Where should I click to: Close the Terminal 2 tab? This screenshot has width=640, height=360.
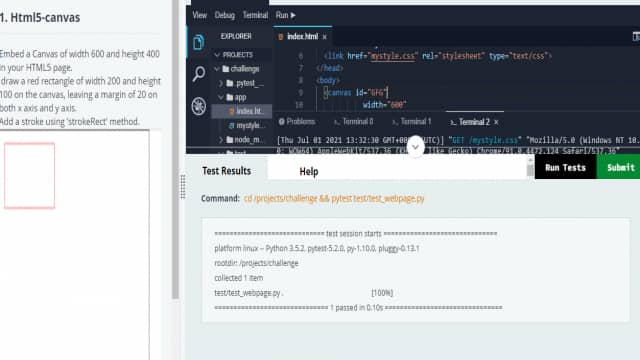coord(496,122)
